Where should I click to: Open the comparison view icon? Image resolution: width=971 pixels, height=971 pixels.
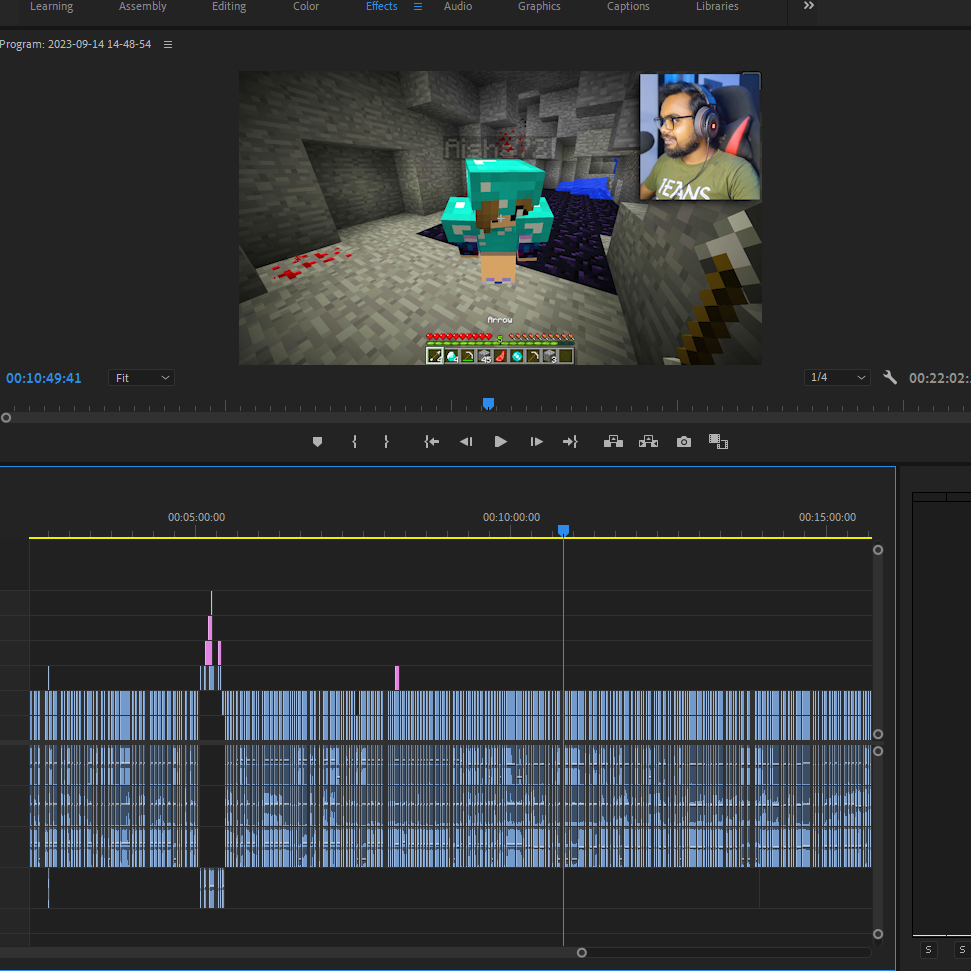coord(718,442)
